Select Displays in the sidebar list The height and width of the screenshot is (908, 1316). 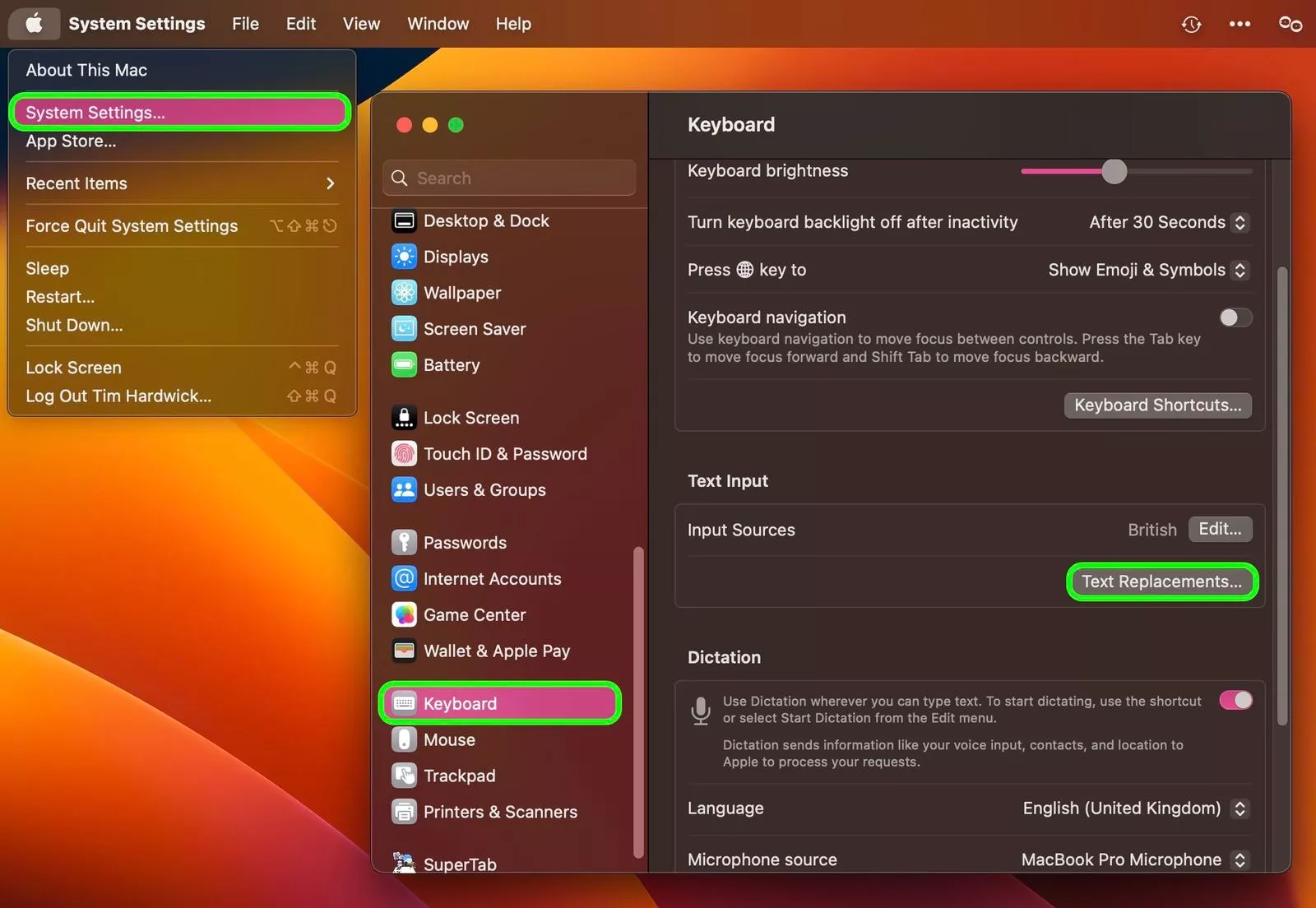pos(501,257)
